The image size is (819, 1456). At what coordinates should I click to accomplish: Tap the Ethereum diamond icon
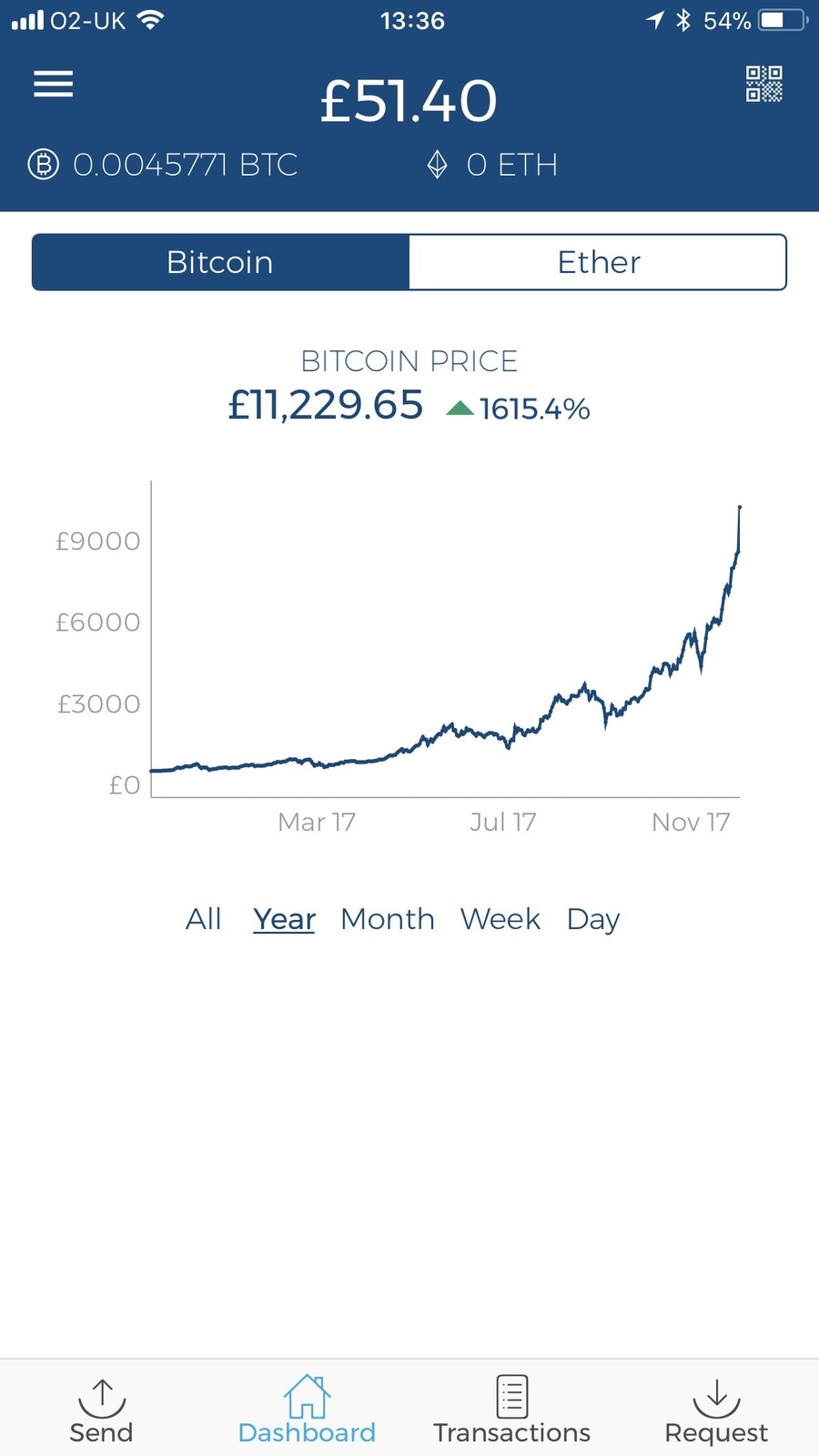tap(438, 165)
